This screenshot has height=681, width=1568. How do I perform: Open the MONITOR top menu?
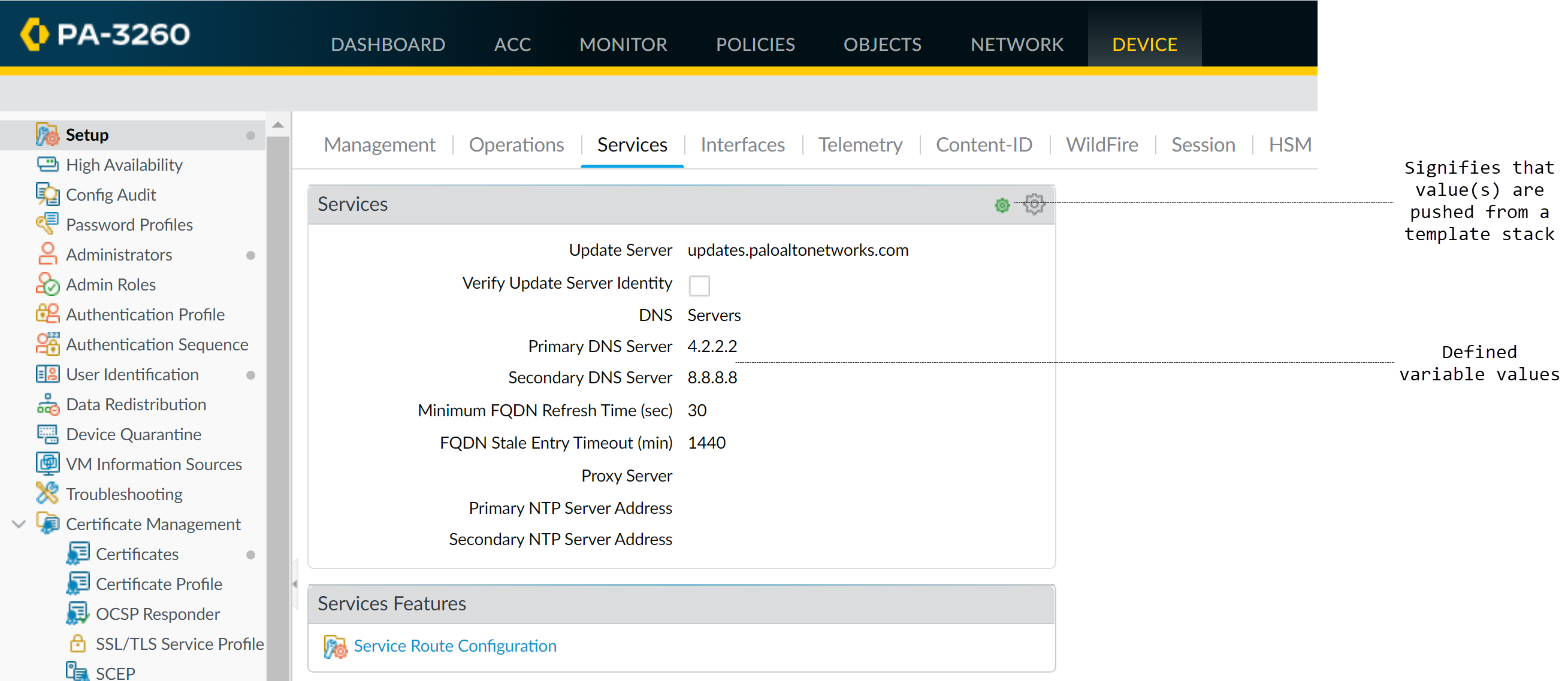(623, 44)
